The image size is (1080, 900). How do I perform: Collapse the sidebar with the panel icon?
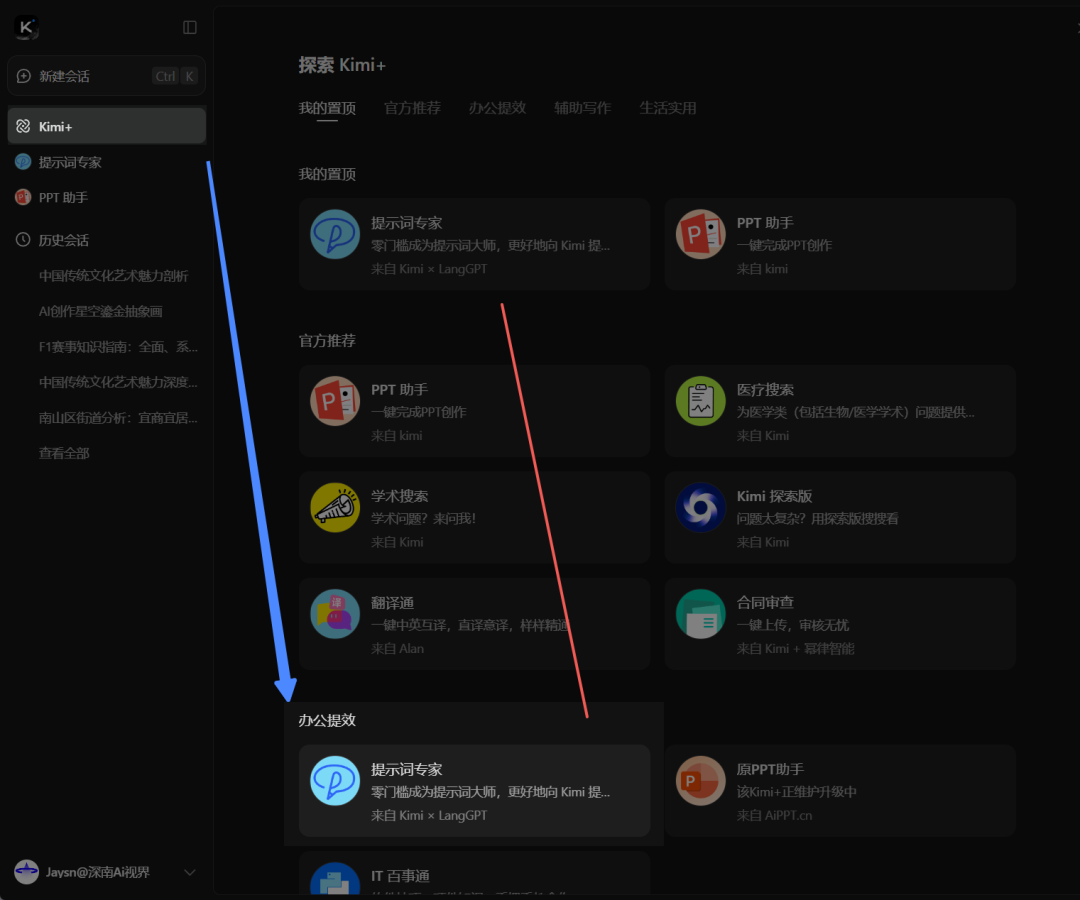tap(189, 27)
